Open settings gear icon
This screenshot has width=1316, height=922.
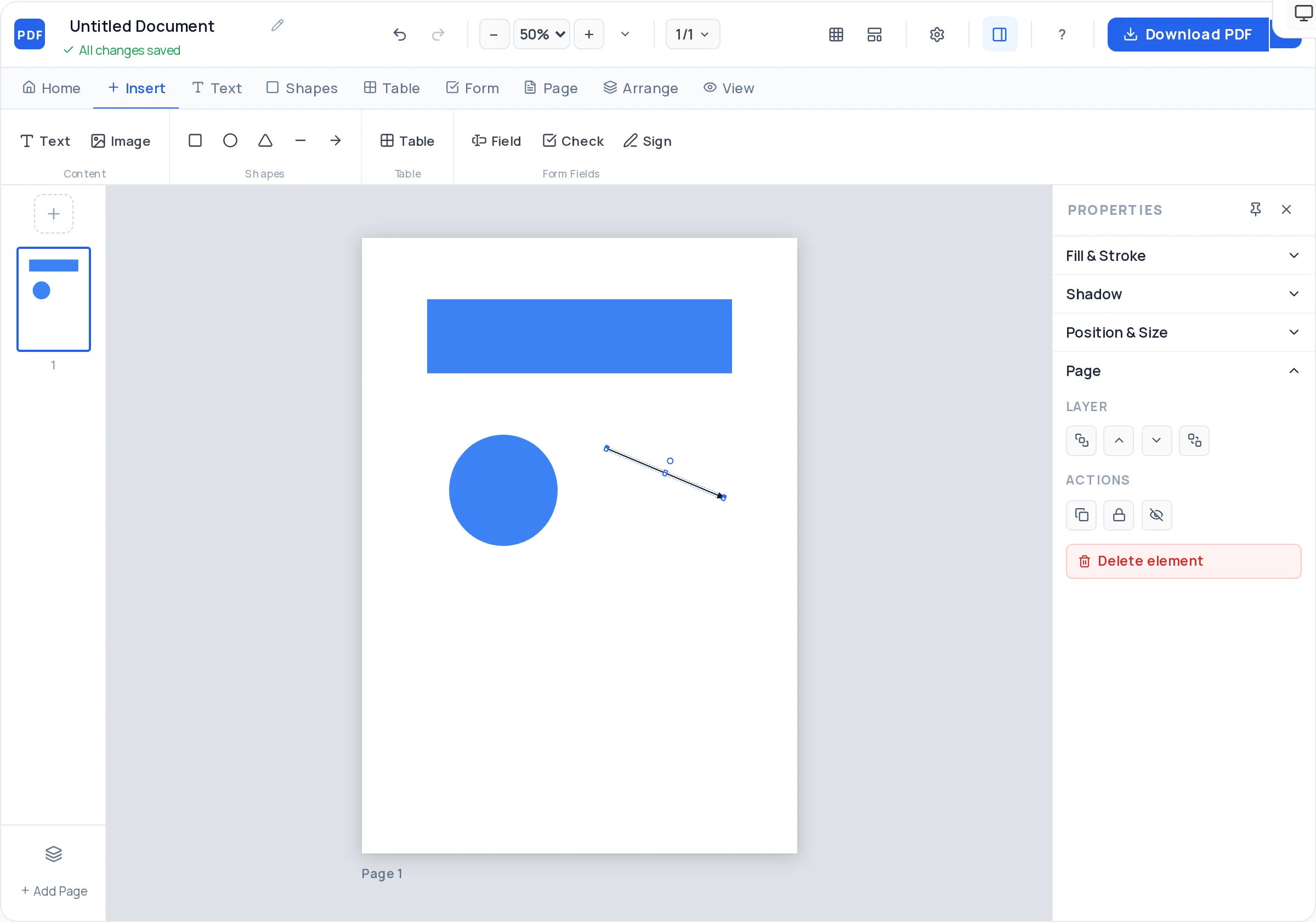tap(937, 35)
